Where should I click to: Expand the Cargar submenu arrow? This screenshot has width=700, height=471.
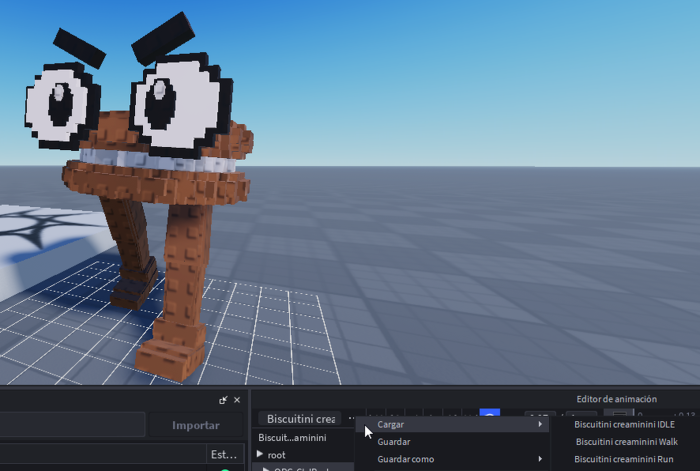(540, 424)
